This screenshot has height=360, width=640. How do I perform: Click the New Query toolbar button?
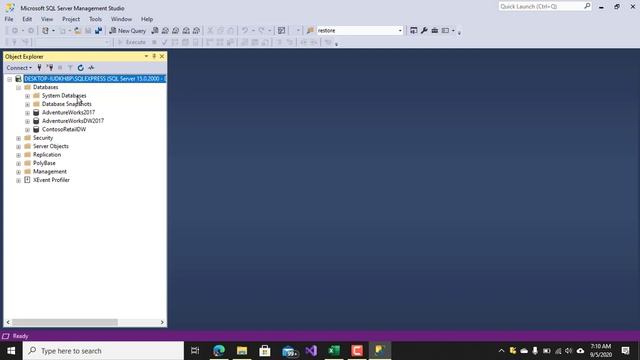click(x=127, y=31)
